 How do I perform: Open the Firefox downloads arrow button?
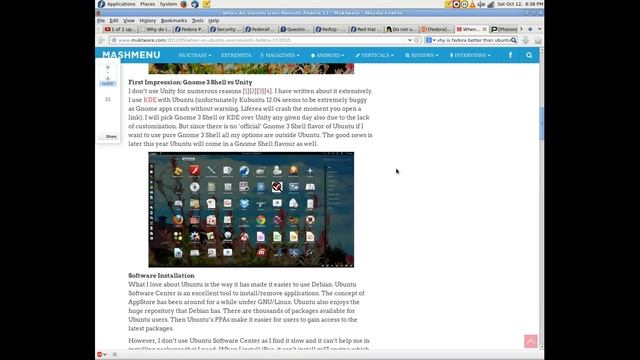pos(526,40)
